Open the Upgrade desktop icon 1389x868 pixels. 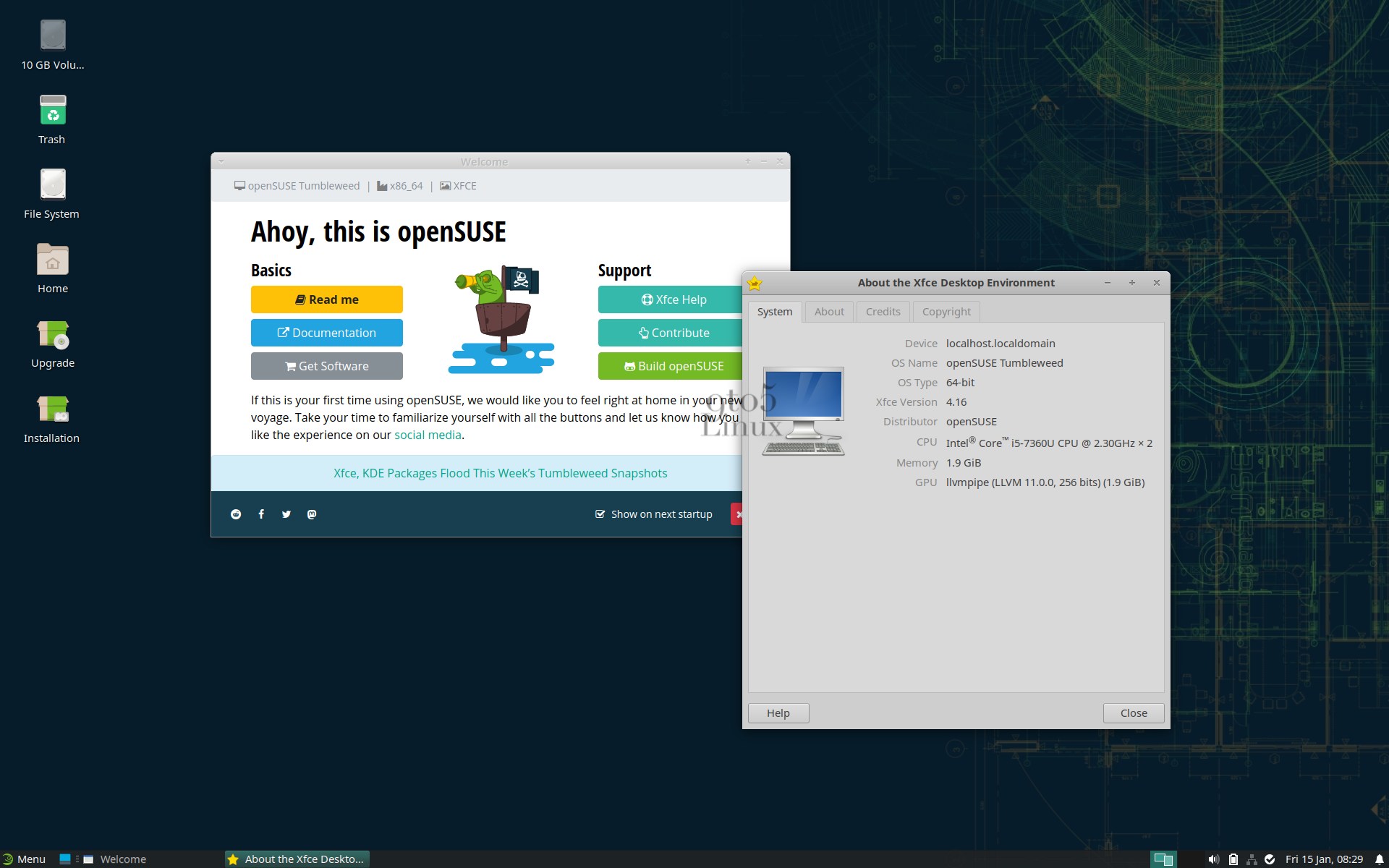tap(52, 335)
